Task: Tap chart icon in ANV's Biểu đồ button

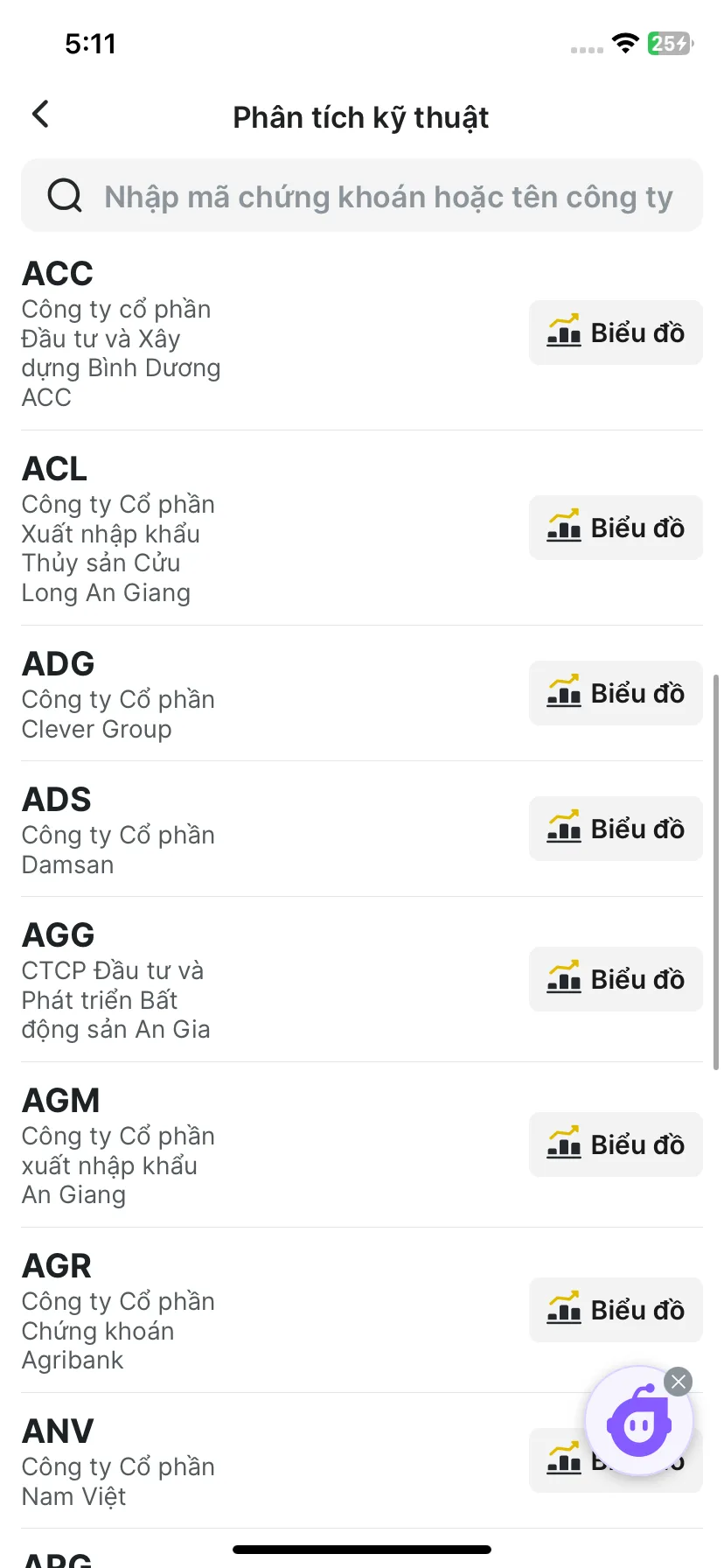Action: [564, 1458]
